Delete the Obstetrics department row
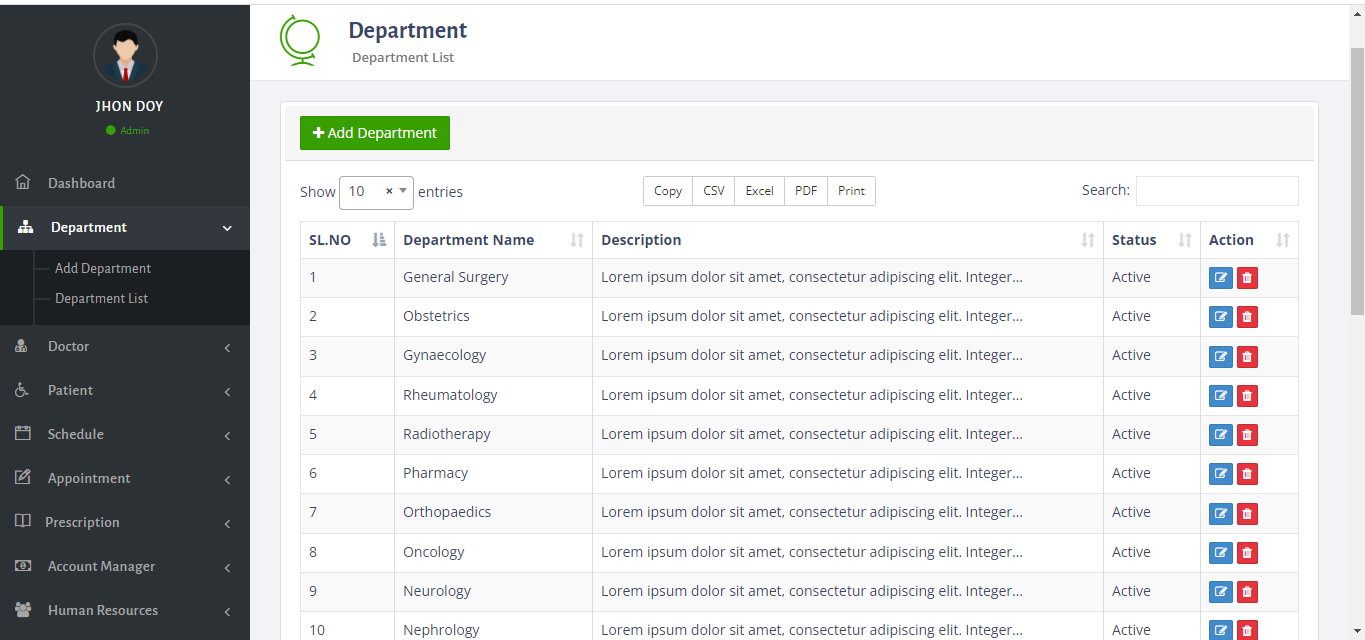The image size is (1365, 640). click(x=1246, y=317)
